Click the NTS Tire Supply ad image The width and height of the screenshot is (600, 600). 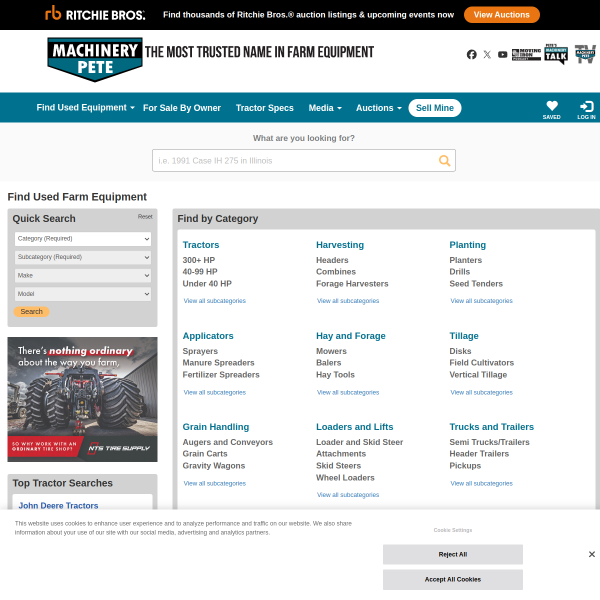point(82,399)
